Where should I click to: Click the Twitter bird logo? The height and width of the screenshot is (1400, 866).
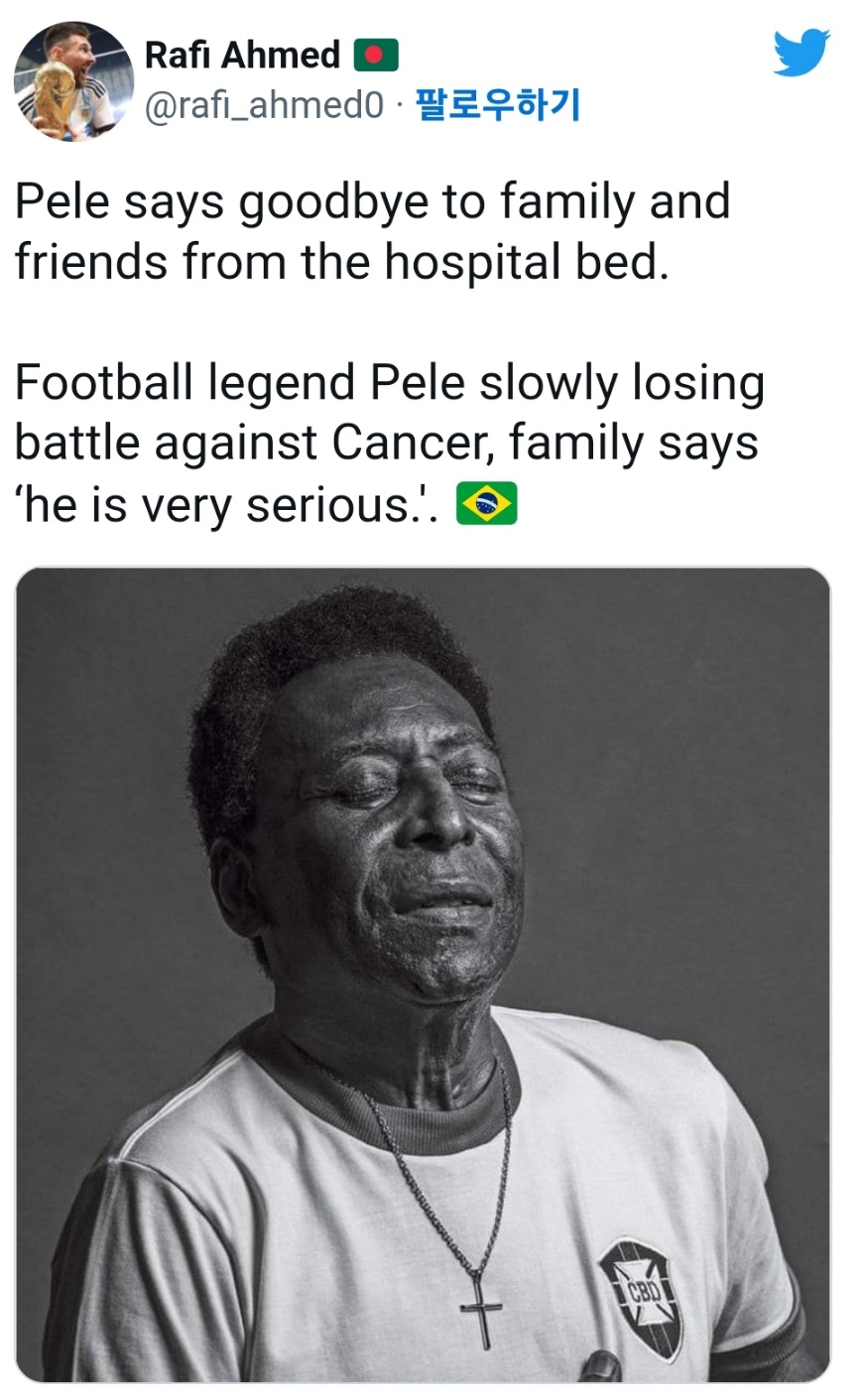(801, 53)
